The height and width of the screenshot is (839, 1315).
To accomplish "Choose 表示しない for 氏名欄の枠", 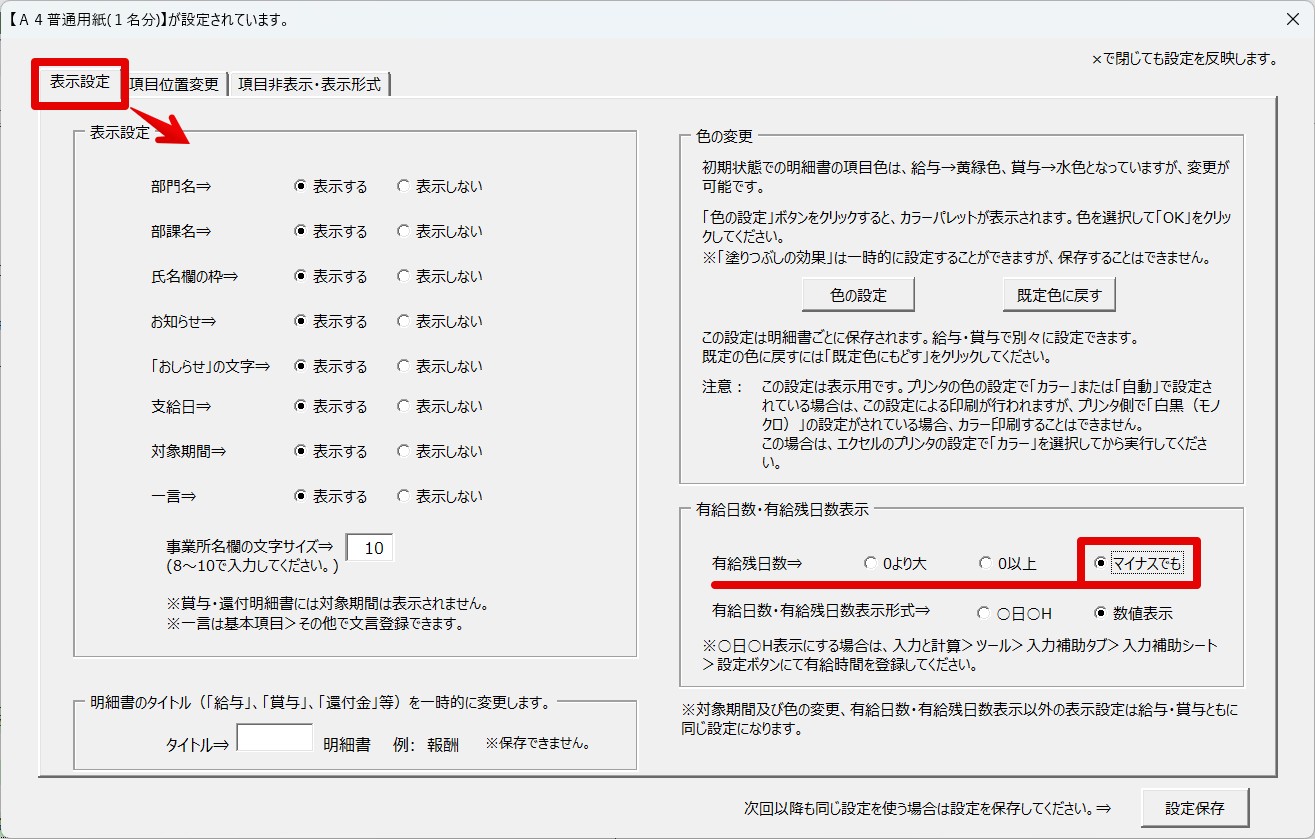I will tap(404, 276).
